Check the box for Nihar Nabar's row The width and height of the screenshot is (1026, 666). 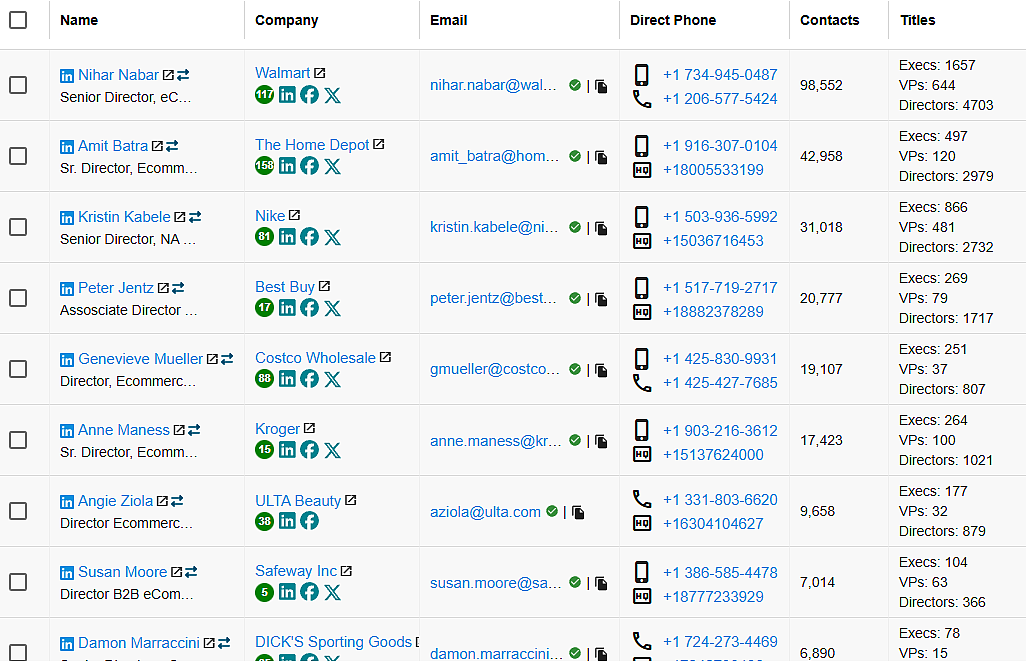pyautogui.click(x=18, y=85)
